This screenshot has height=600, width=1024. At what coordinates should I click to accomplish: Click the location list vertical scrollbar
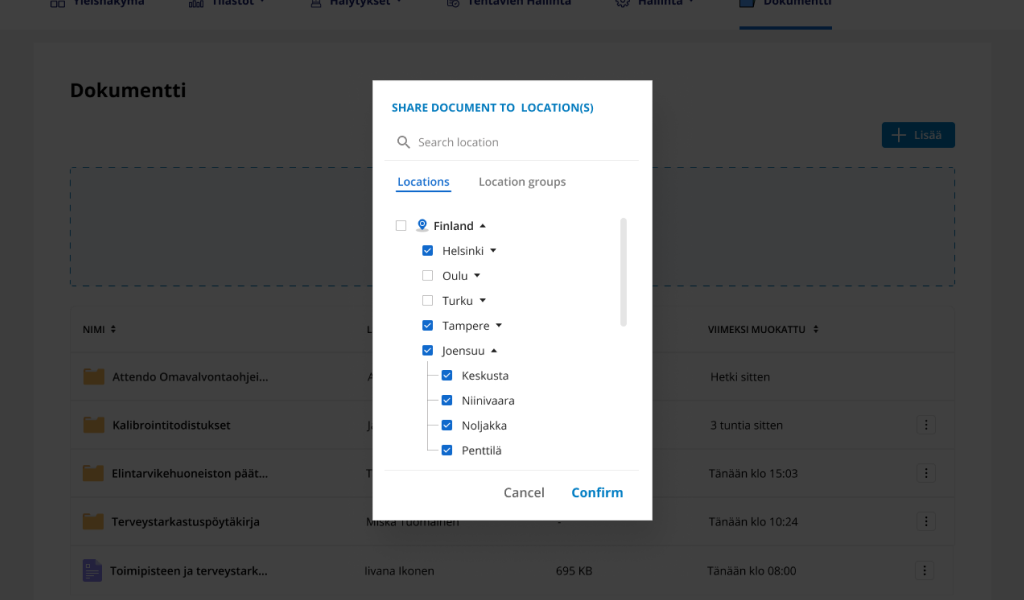(x=623, y=272)
